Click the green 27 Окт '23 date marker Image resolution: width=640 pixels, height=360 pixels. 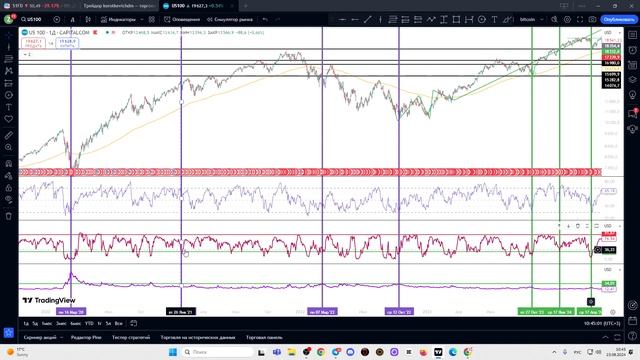(532, 312)
